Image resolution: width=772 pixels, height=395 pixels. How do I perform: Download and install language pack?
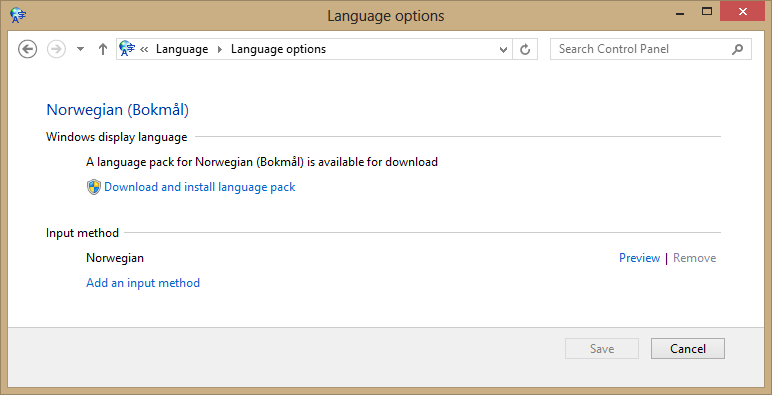(199, 187)
